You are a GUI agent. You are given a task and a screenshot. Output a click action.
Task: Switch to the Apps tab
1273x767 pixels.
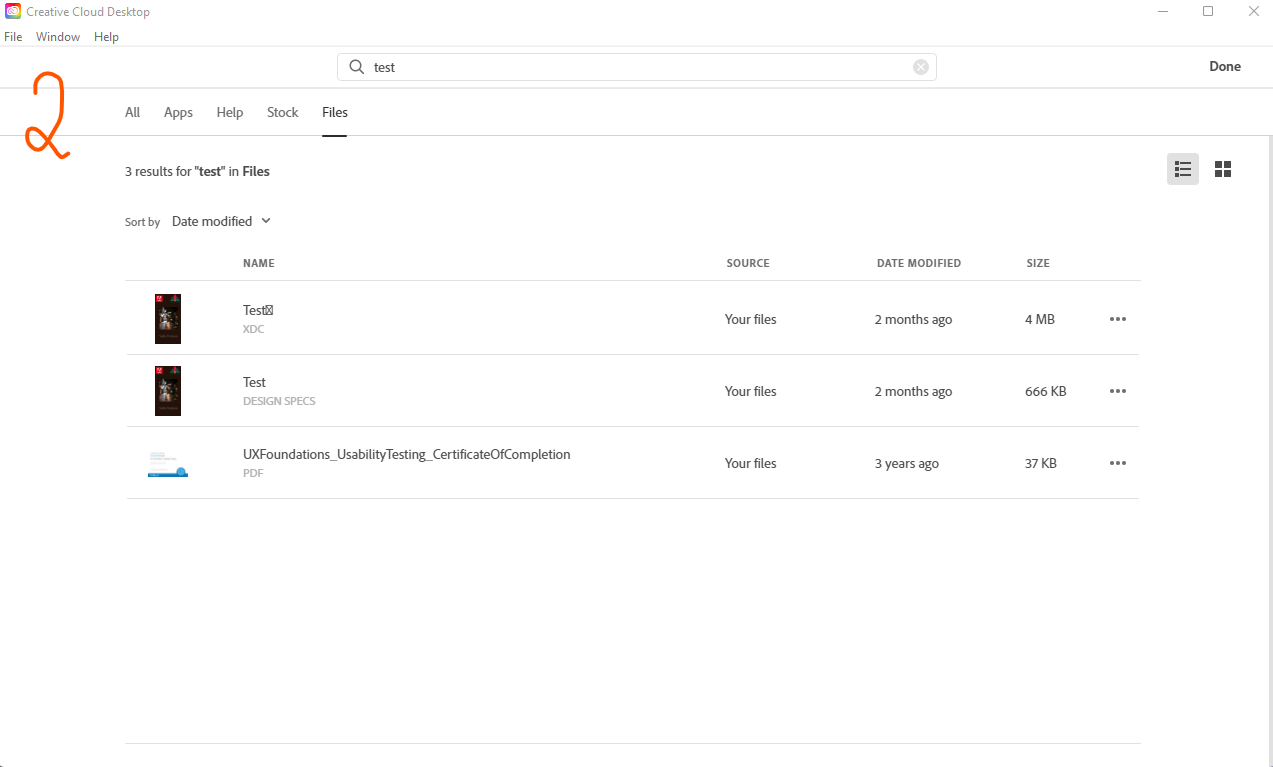pos(178,112)
